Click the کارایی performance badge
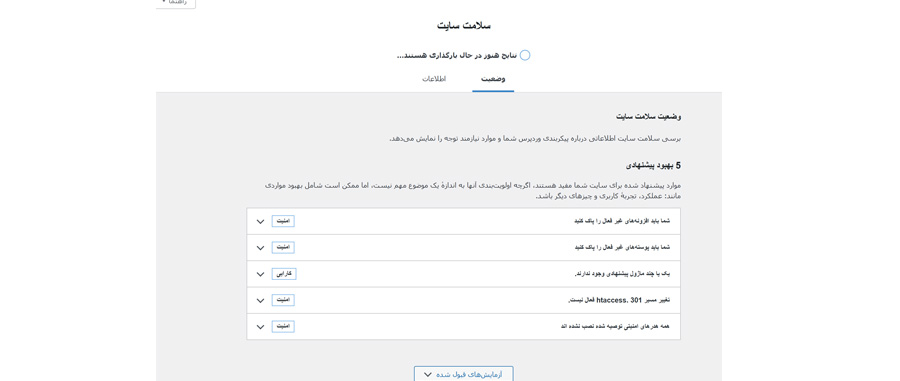 (284, 274)
